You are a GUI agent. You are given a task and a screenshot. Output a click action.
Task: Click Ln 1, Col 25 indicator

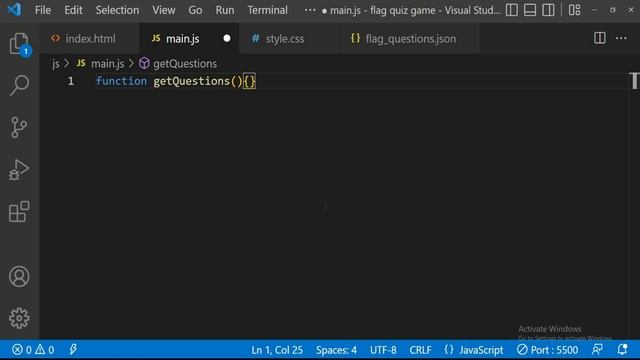point(277,350)
